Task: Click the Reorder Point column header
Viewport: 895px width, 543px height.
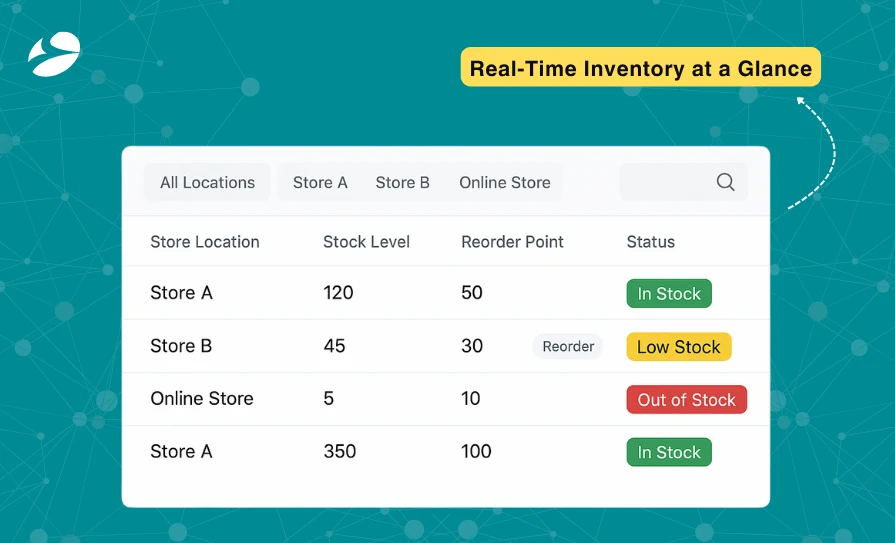Action: tap(512, 242)
